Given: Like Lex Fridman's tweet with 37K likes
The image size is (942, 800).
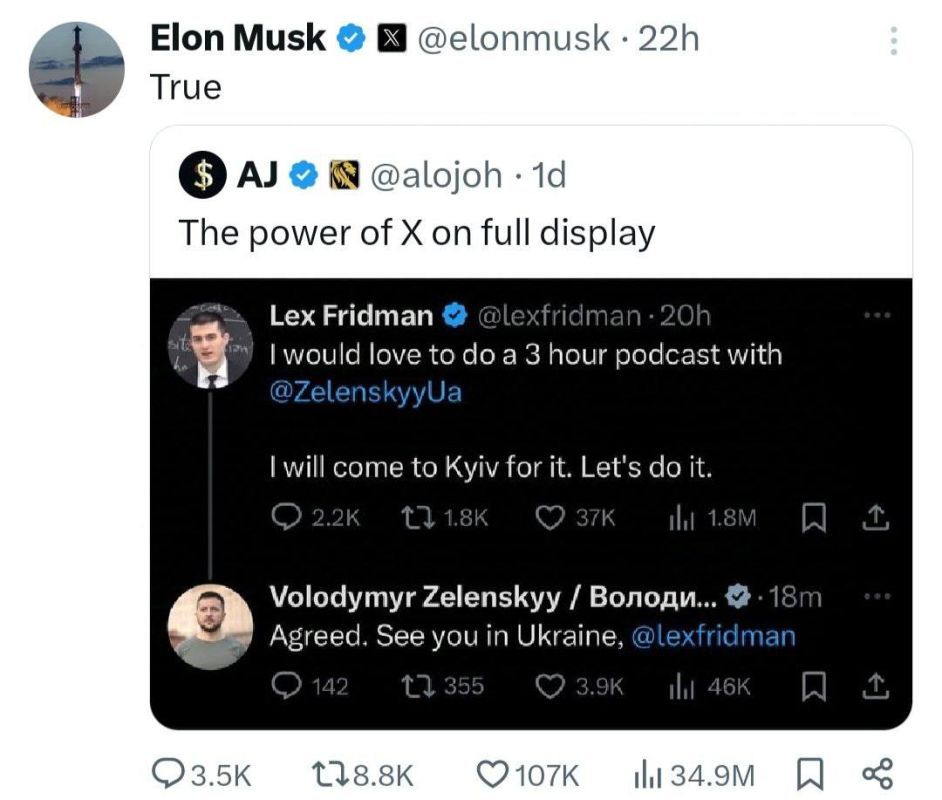Looking at the screenshot, I should [x=550, y=517].
